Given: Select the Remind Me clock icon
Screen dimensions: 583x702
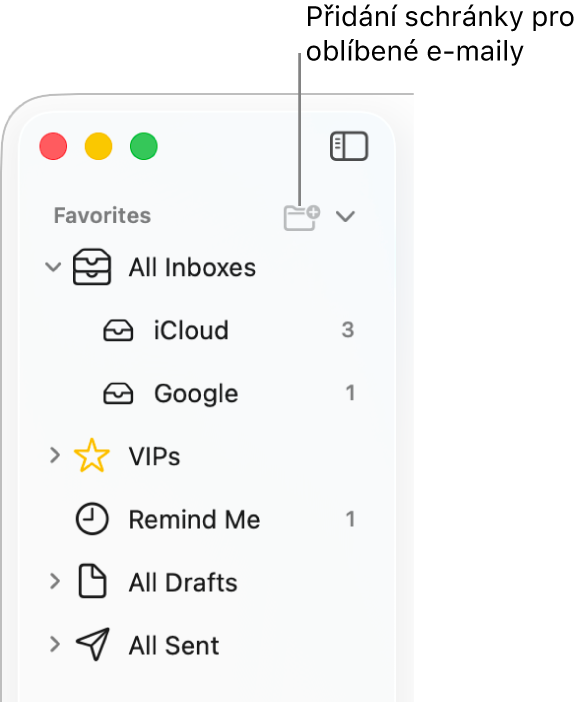Looking at the screenshot, I should (92, 519).
